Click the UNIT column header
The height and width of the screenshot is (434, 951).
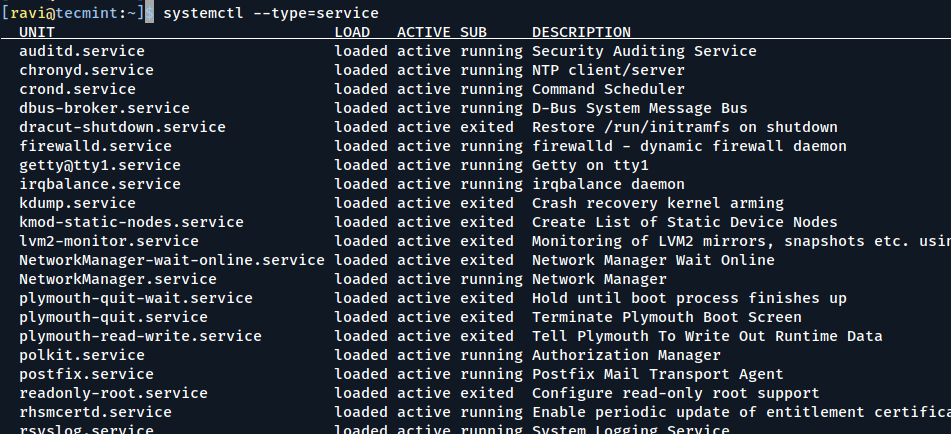point(37,33)
